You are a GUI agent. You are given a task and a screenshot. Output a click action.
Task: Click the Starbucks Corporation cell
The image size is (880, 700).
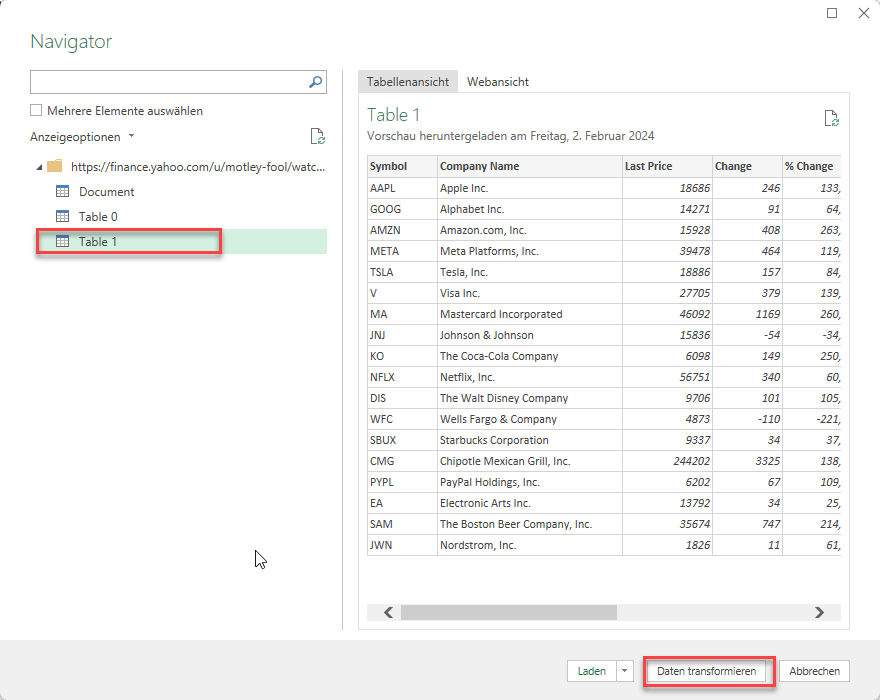coord(530,440)
